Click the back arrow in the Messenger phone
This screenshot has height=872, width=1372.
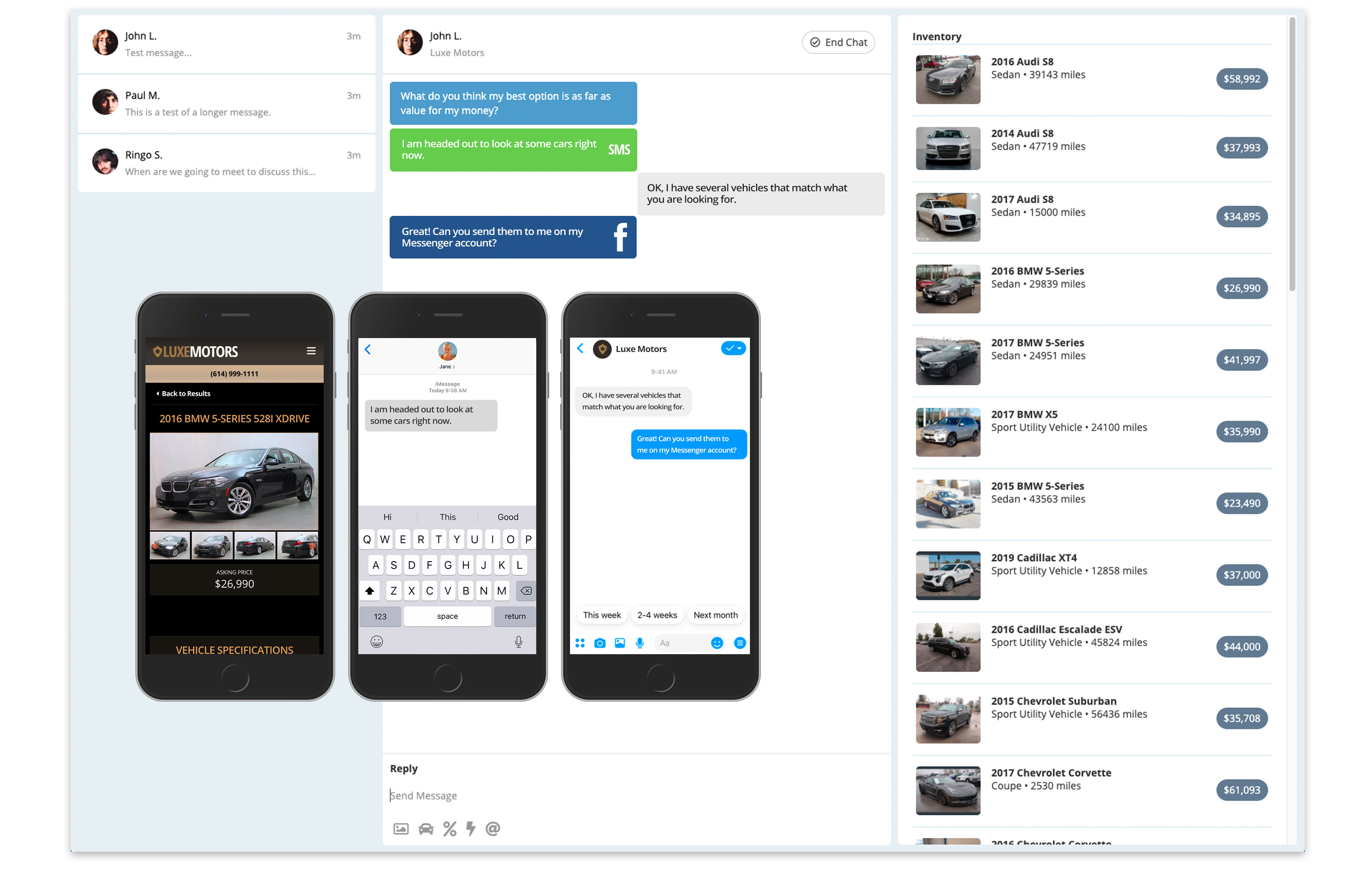580,349
